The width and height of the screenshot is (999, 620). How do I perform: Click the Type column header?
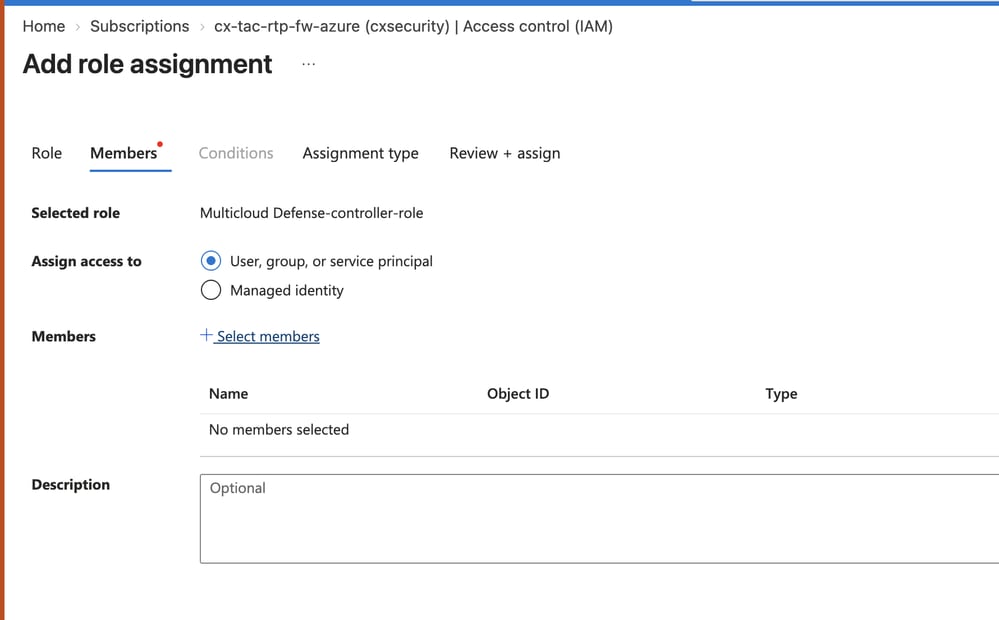(781, 394)
